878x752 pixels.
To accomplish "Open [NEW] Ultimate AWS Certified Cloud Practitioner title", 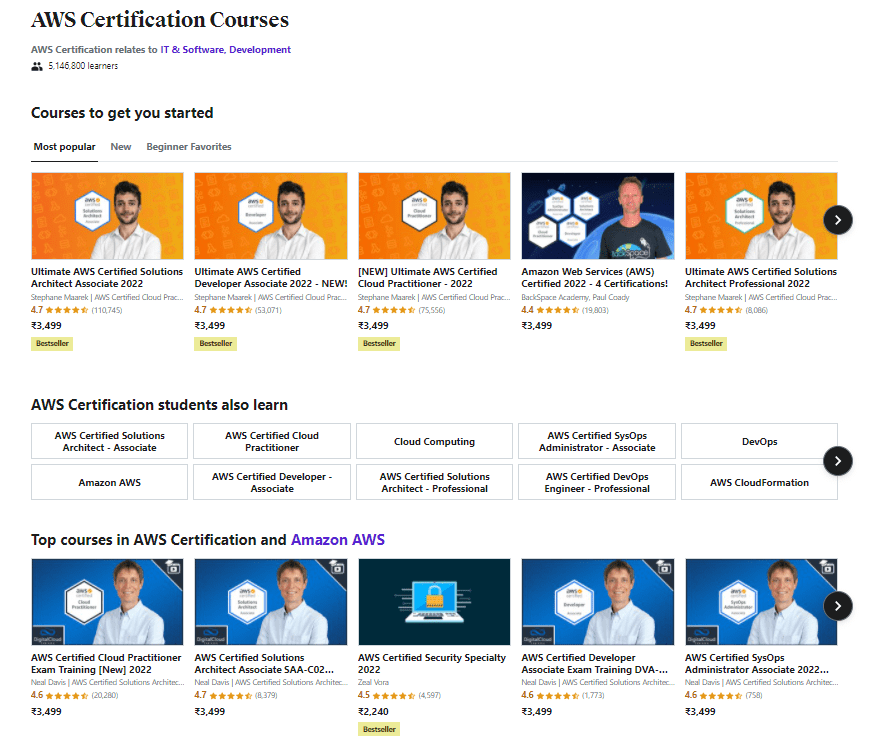I will 428,278.
